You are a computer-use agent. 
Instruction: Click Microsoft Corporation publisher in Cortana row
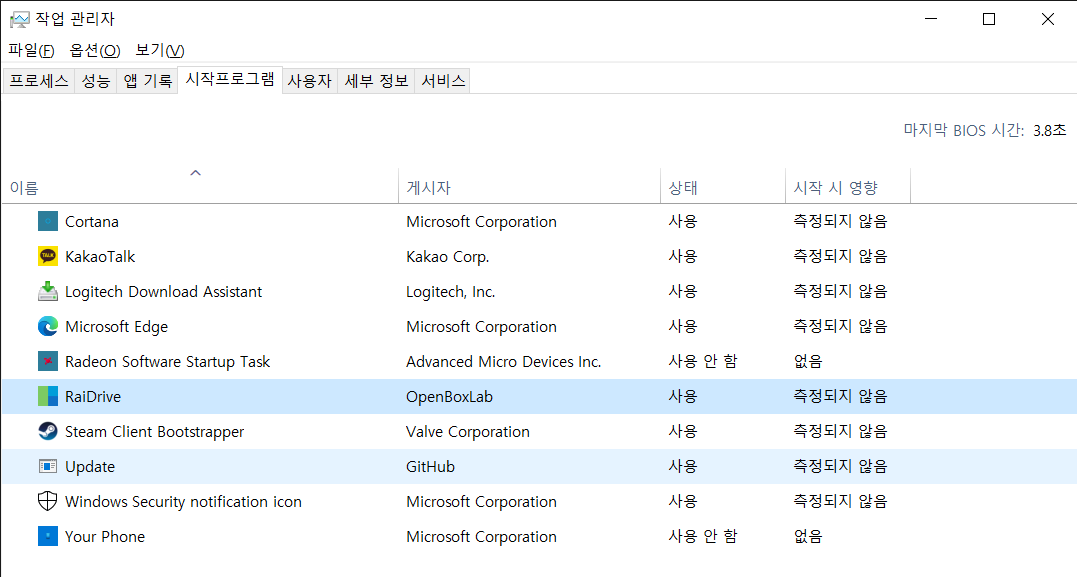(x=481, y=222)
